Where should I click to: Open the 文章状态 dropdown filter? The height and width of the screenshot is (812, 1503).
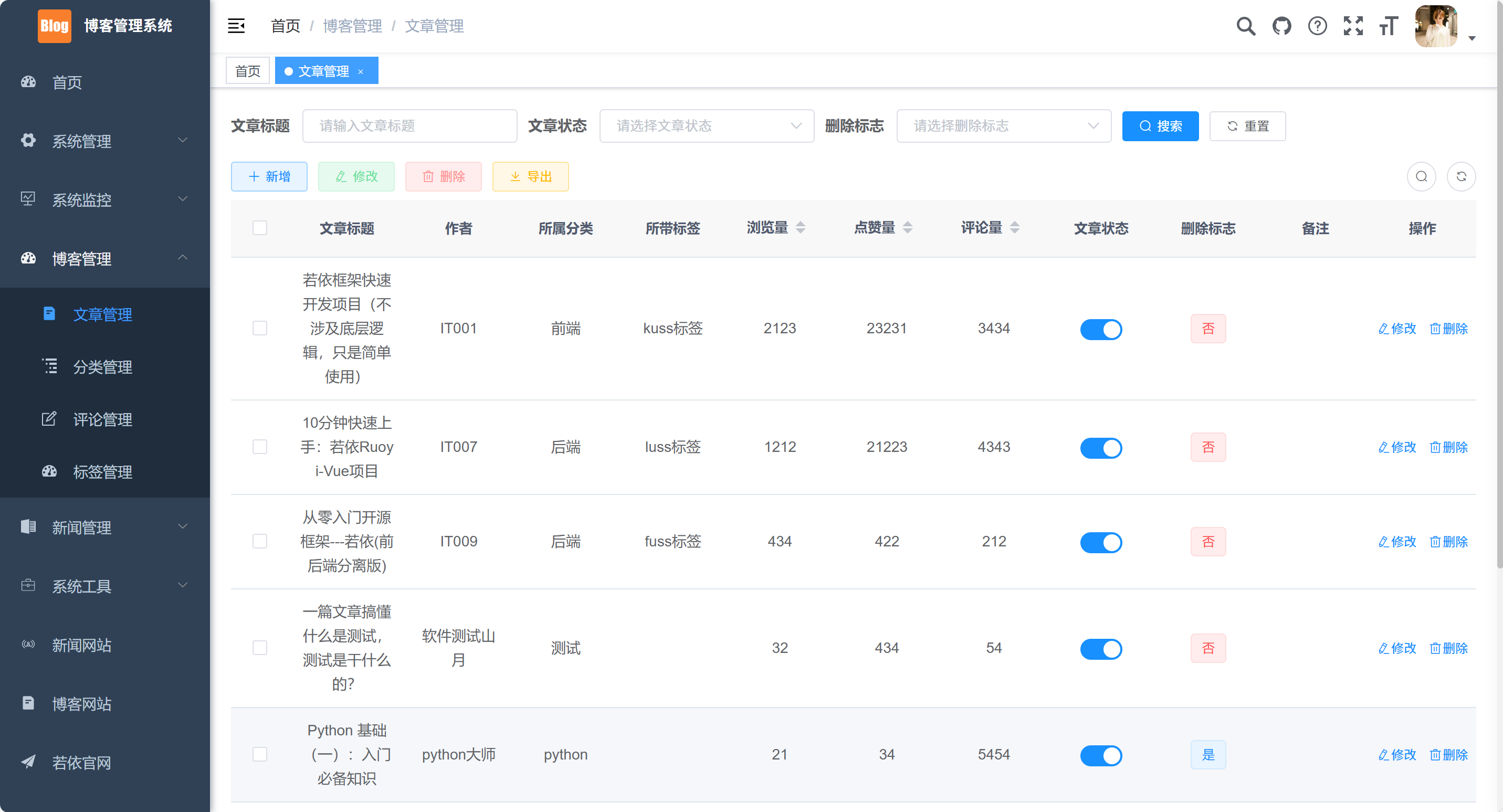coord(706,126)
